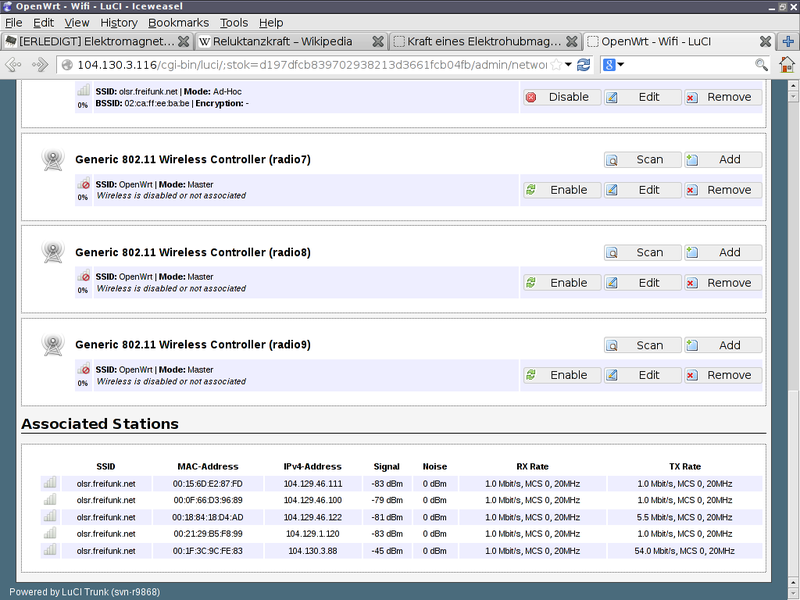The height and width of the screenshot is (600, 800).
Task: Click the signal strength icon for station 00:1F:3C:9C:FE:83
Action: tap(50, 550)
